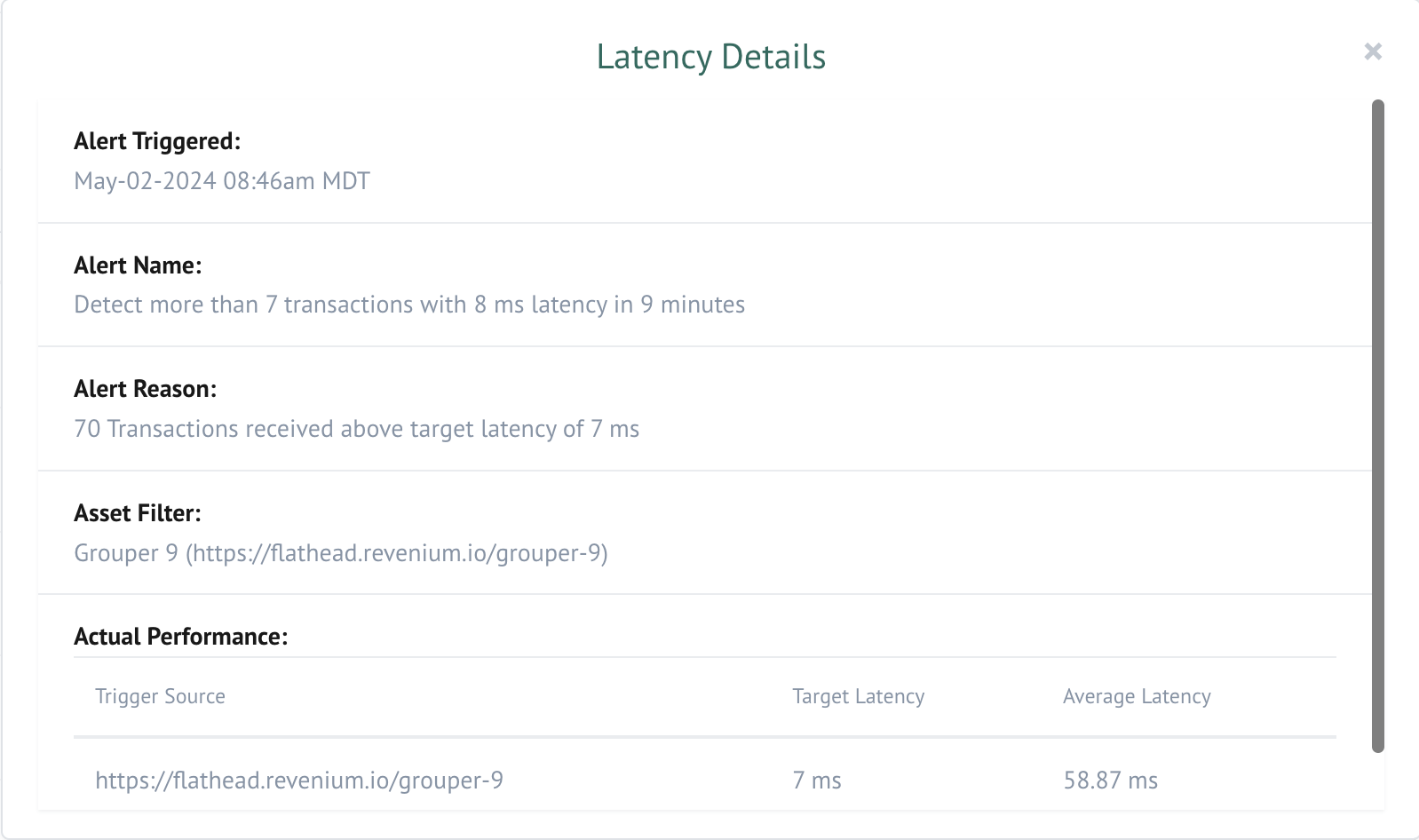
Task: Click the 'ms' unit after 58.87
Action: point(1143,781)
